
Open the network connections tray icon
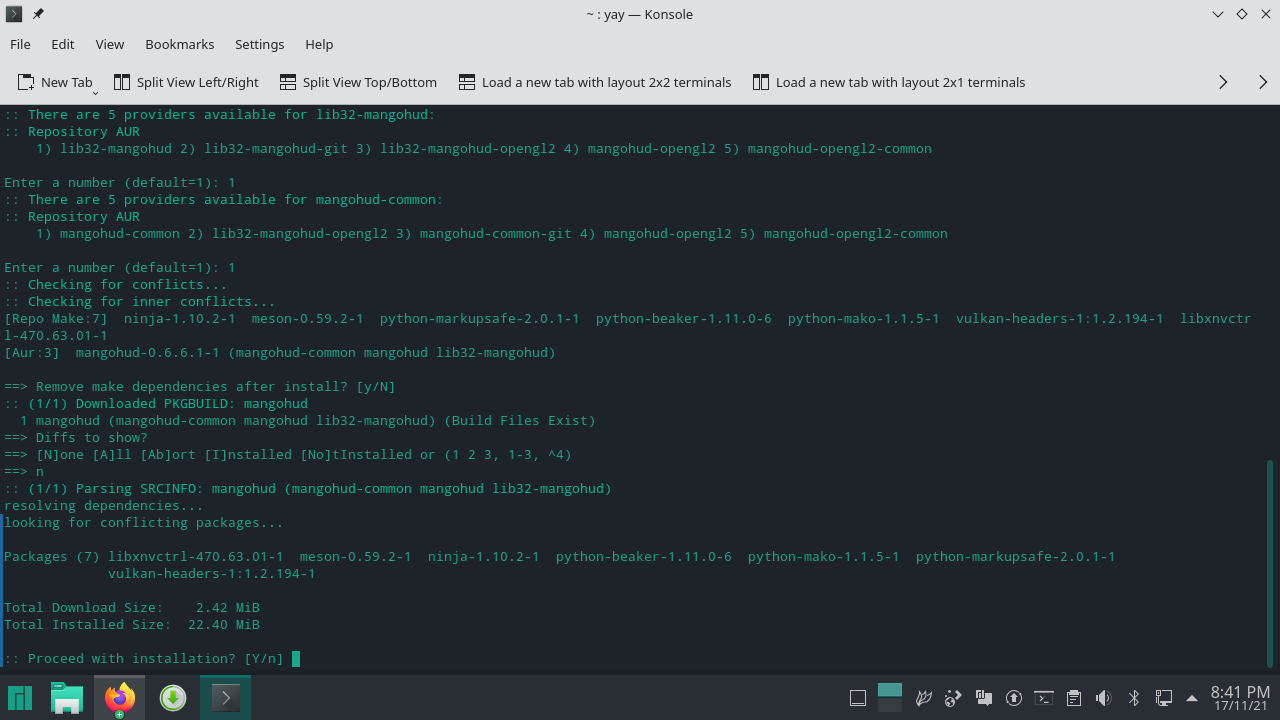tap(1164, 698)
